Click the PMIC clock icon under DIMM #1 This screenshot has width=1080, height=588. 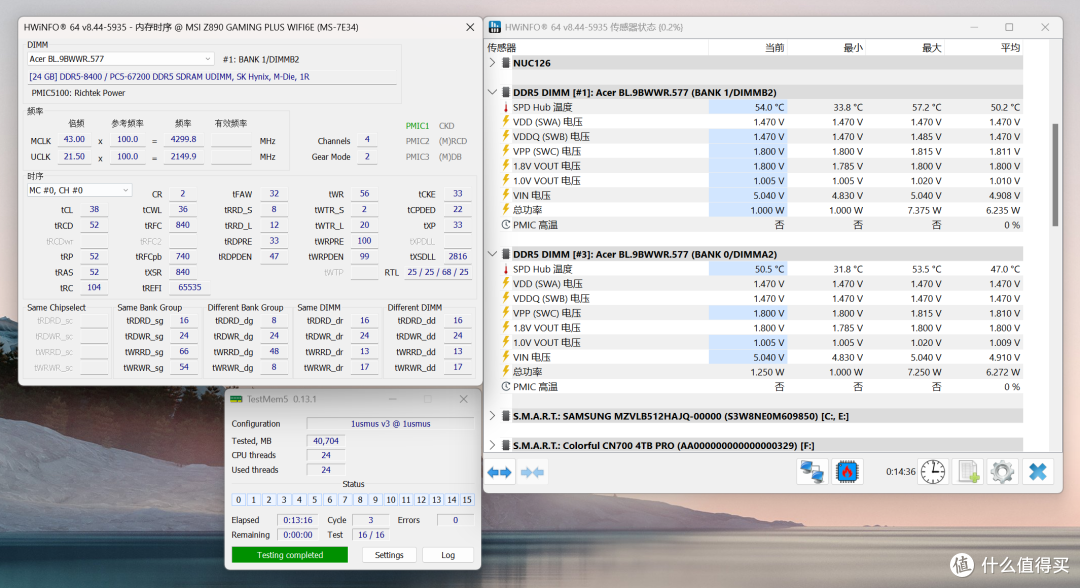(x=506, y=225)
